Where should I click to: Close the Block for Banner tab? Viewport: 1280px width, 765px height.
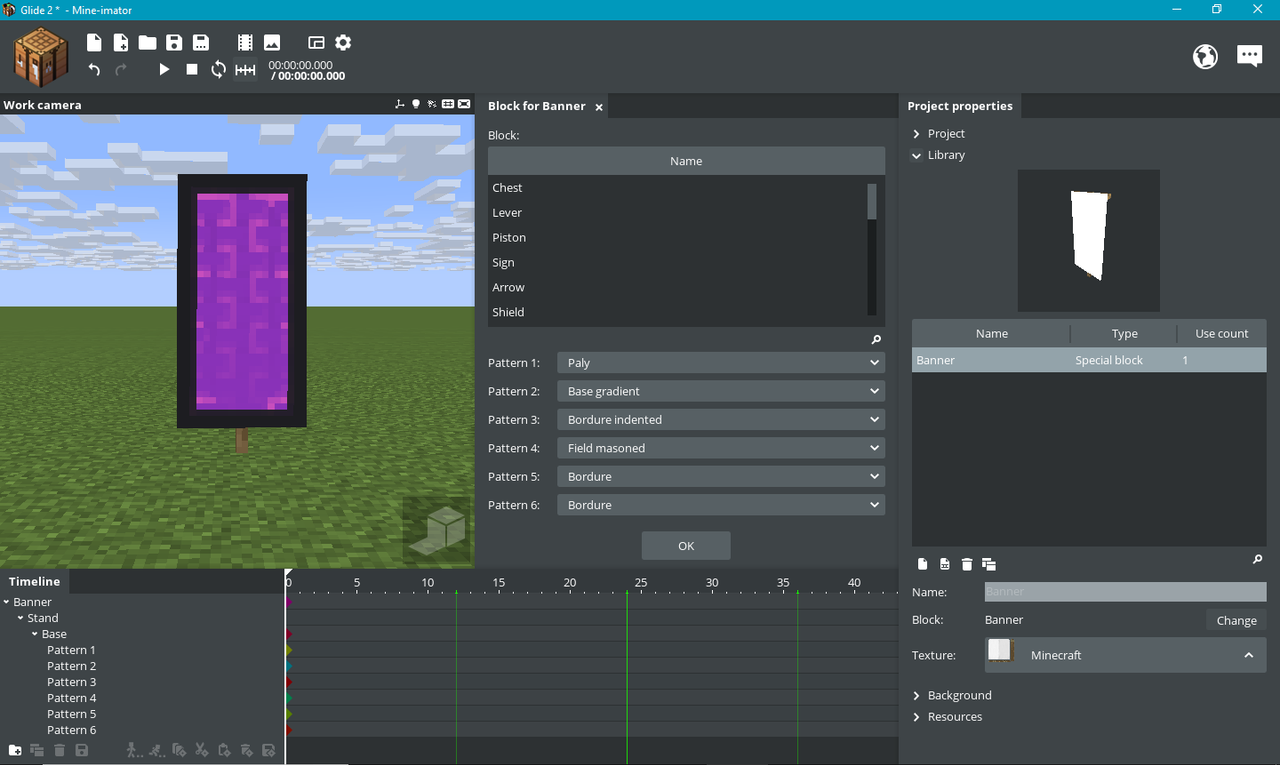pos(599,107)
